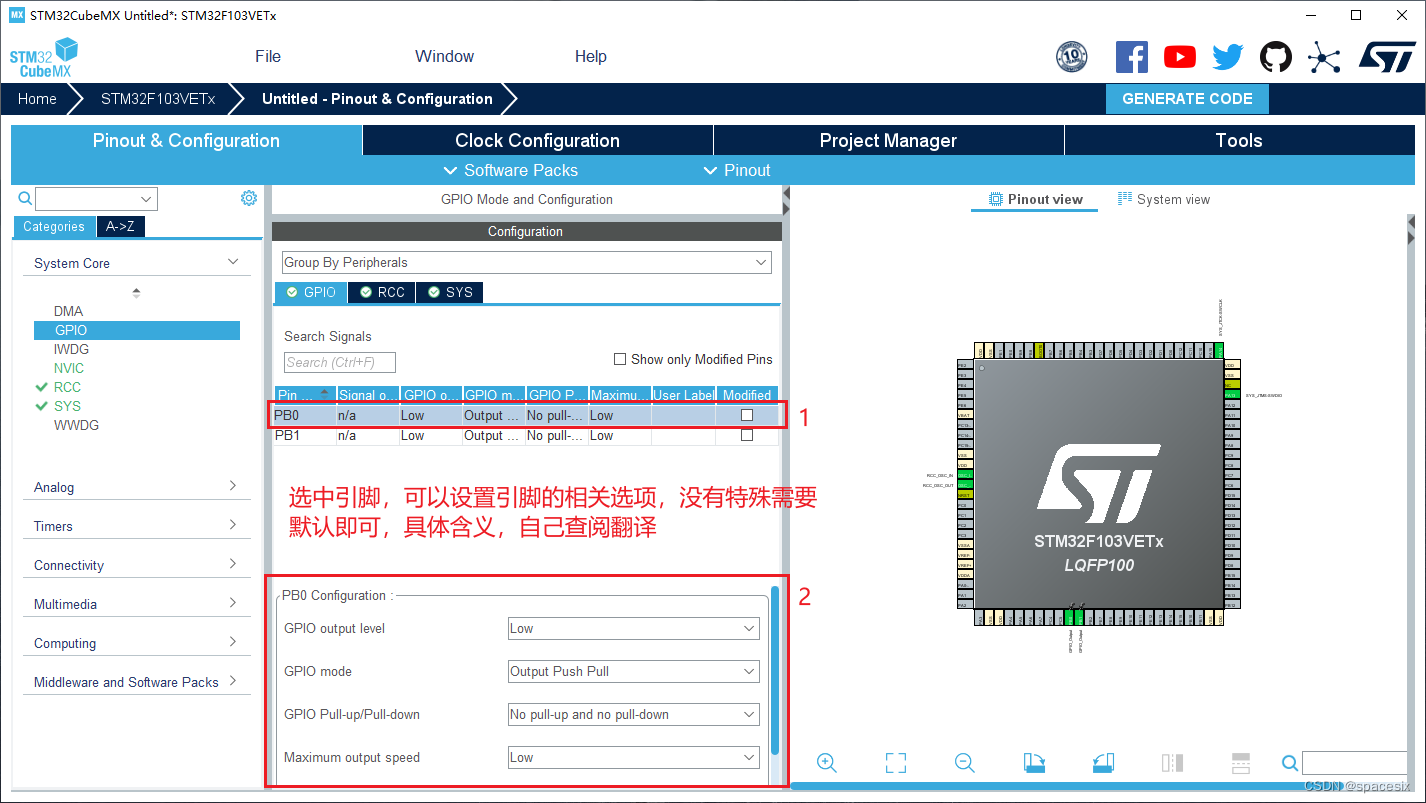Open the ST YouTube channel icon
This screenshot has width=1426, height=803.
1180,57
